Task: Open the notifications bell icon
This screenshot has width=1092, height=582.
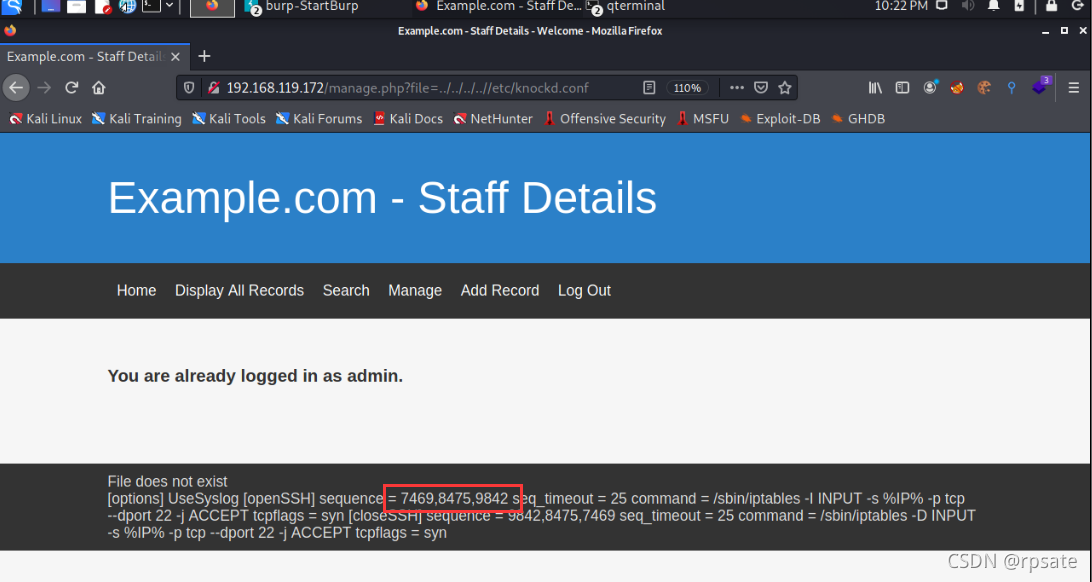Action: click(994, 6)
